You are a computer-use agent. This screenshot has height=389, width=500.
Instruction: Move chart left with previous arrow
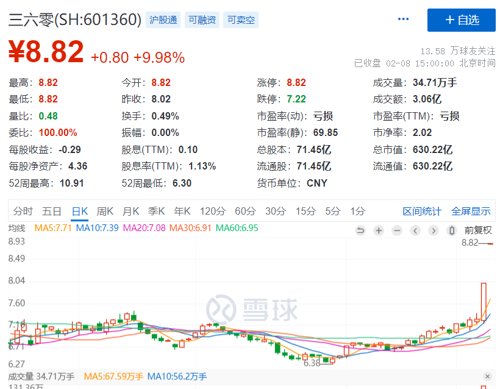(415, 230)
